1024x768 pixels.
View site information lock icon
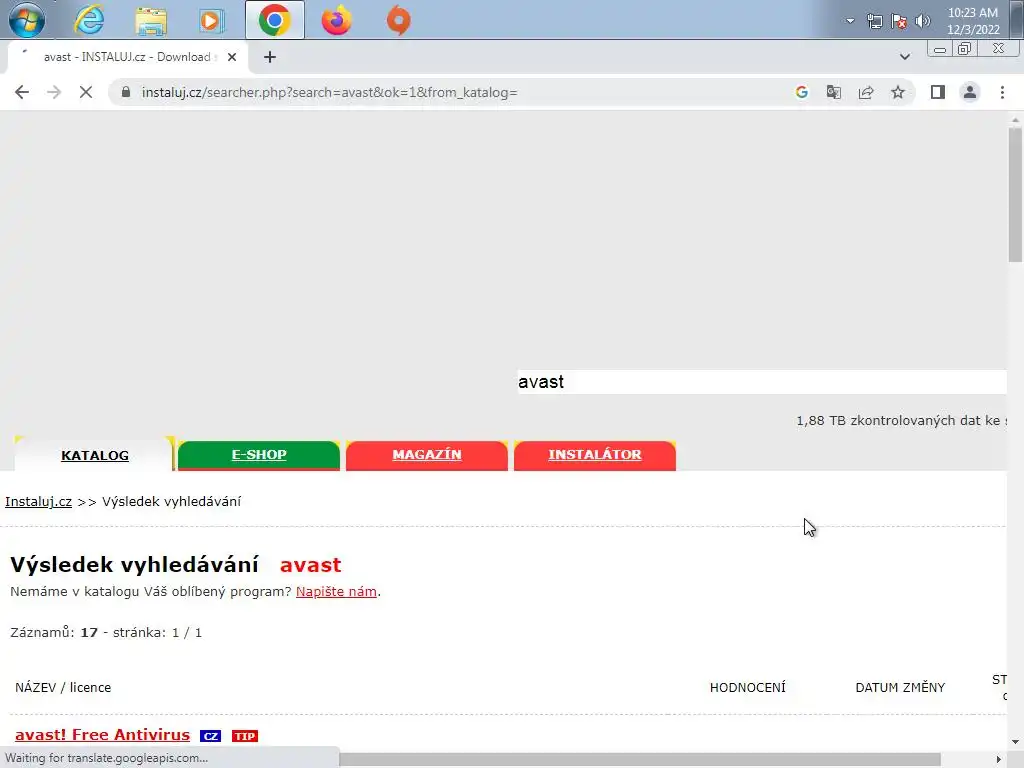click(126, 92)
